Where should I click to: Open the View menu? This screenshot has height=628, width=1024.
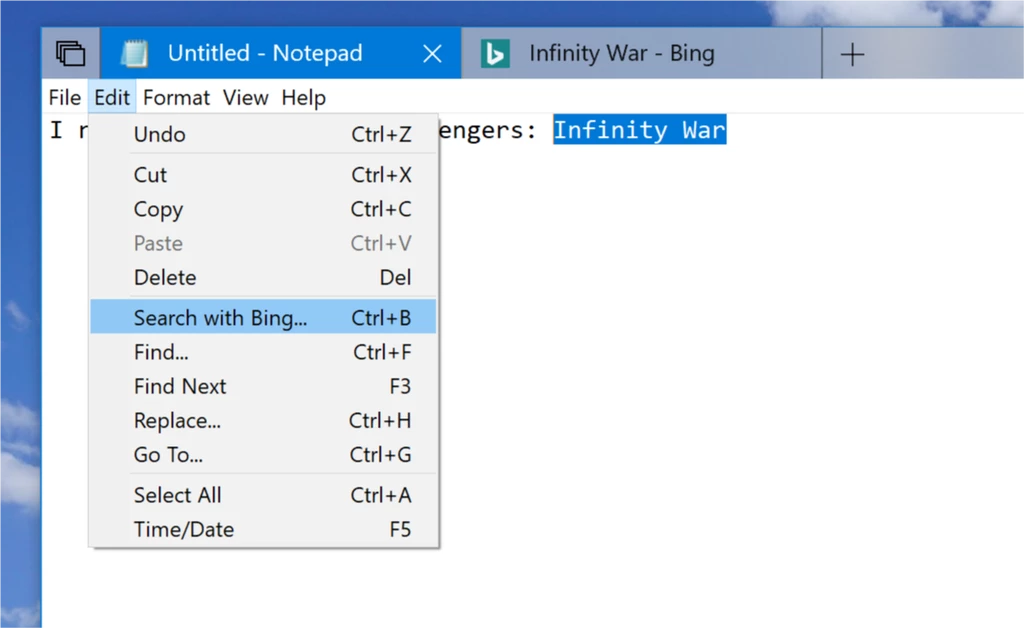coord(245,97)
